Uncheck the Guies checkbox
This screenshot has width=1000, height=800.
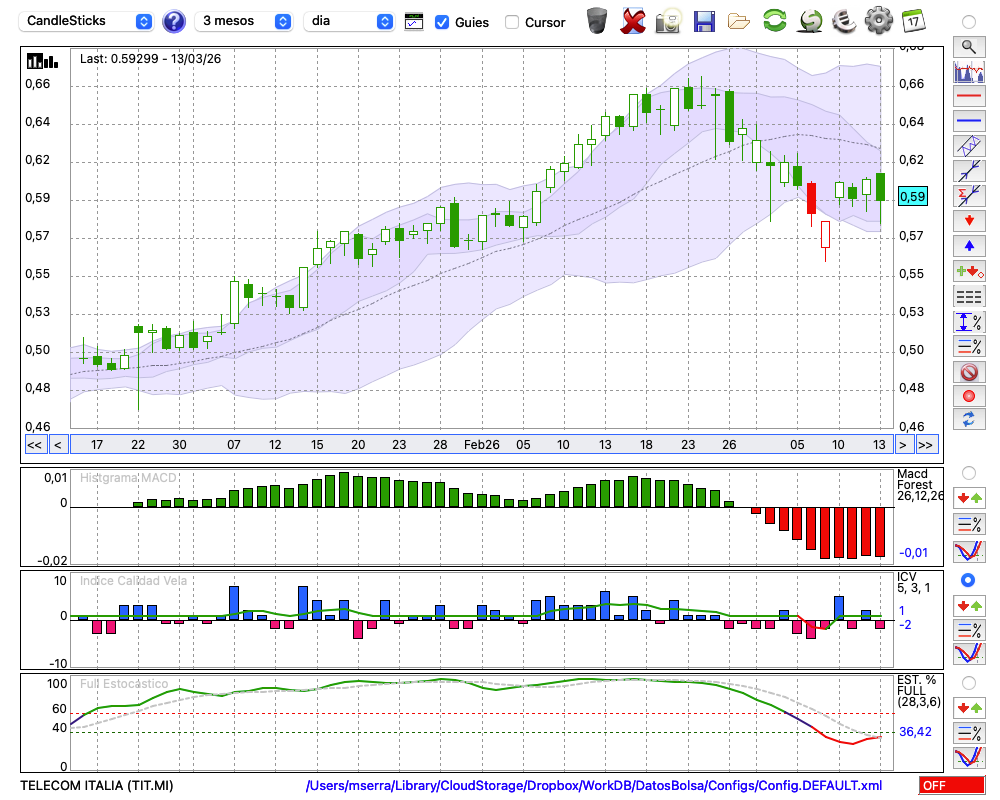click(442, 22)
